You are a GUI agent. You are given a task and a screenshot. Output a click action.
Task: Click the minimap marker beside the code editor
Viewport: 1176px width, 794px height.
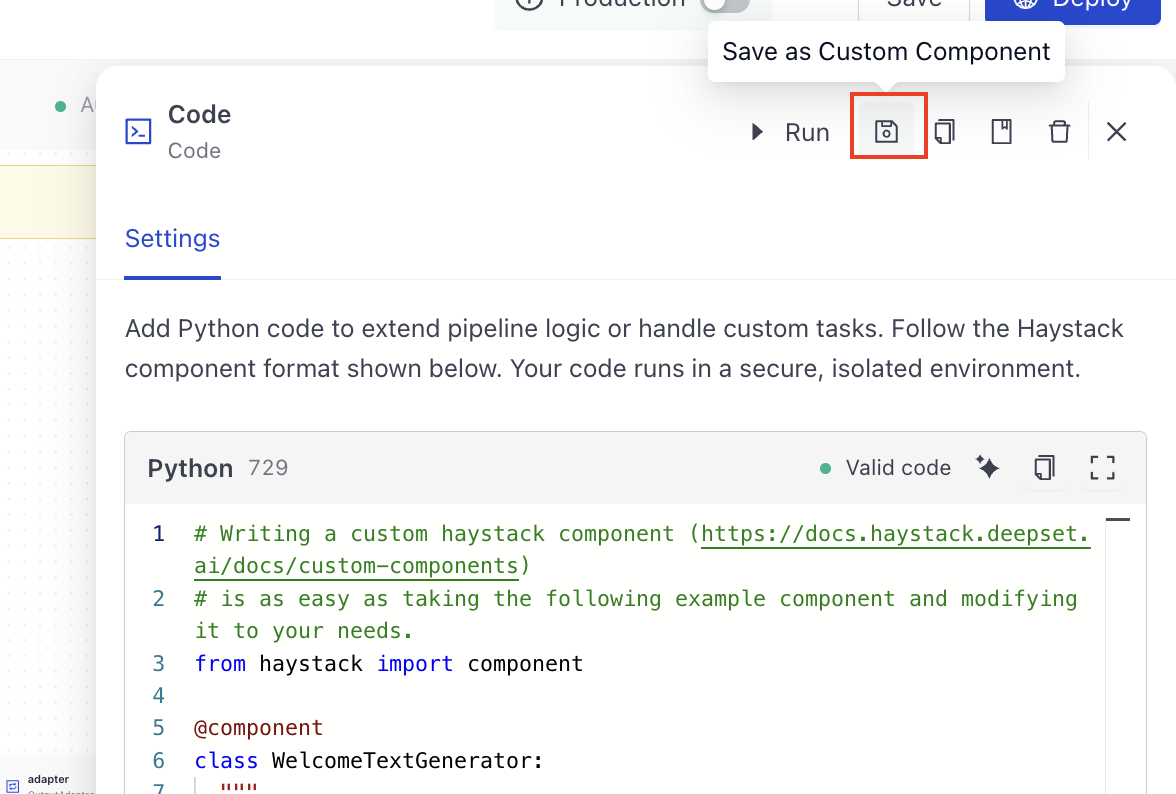pyautogui.click(x=1118, y=519)
